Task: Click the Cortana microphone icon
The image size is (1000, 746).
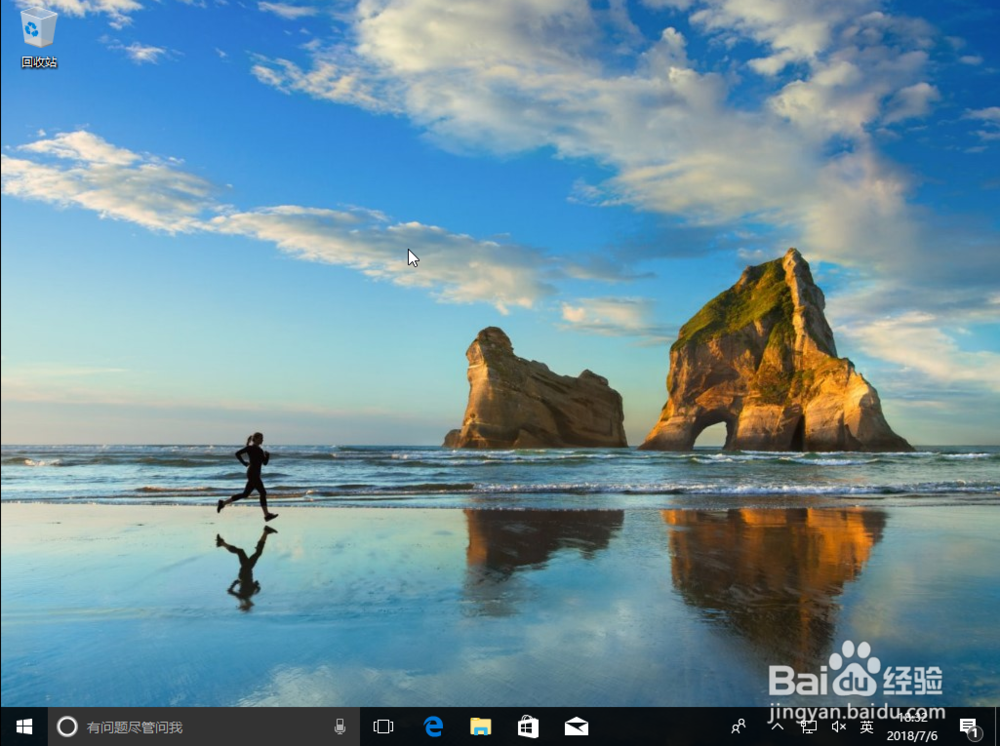Action: tap(339, 727)
